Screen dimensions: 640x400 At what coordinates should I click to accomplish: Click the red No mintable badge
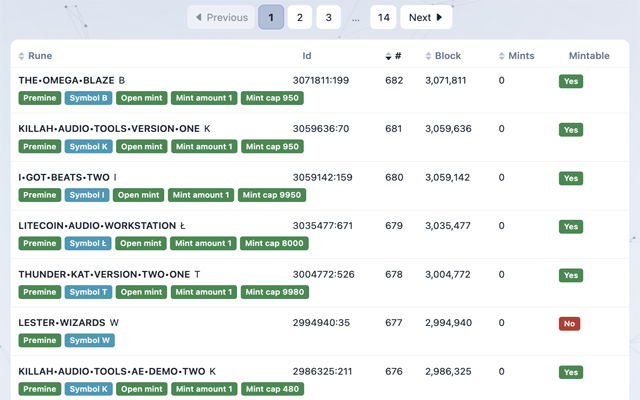[569, 324]
